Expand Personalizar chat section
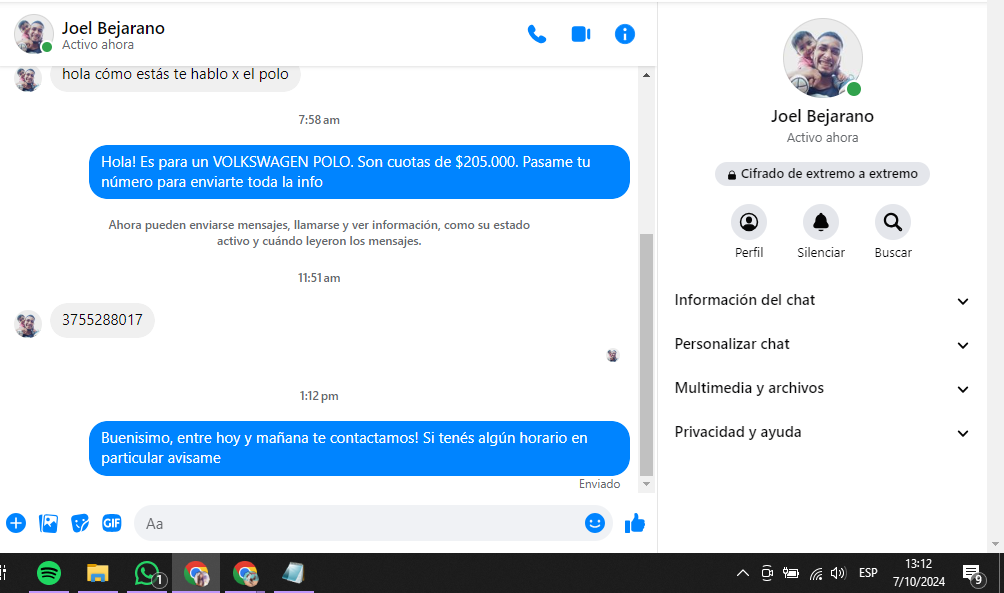 [822, 344]
